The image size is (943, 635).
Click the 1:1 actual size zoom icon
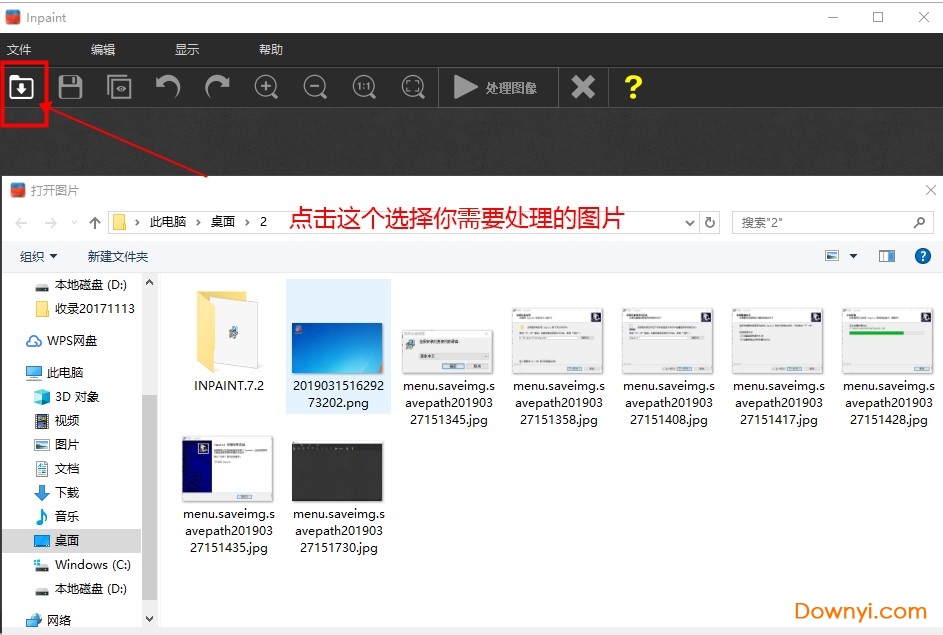364,87
